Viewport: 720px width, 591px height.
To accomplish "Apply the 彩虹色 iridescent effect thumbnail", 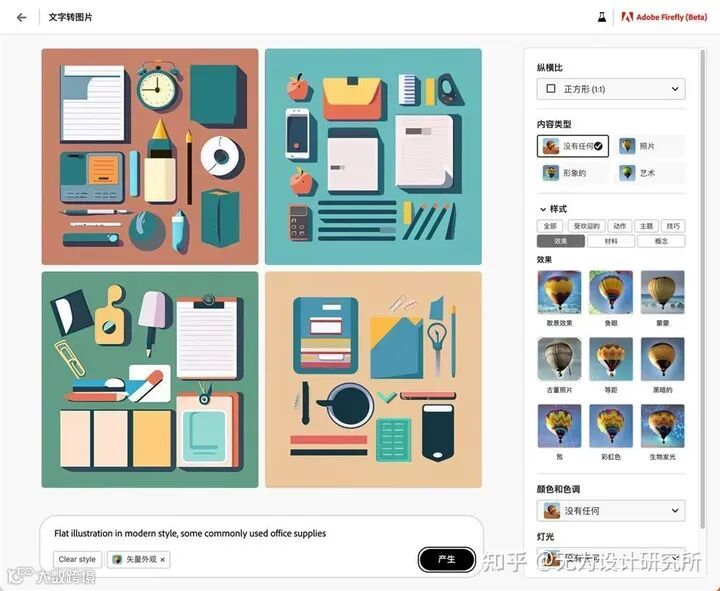I will [x=611, y=426].
